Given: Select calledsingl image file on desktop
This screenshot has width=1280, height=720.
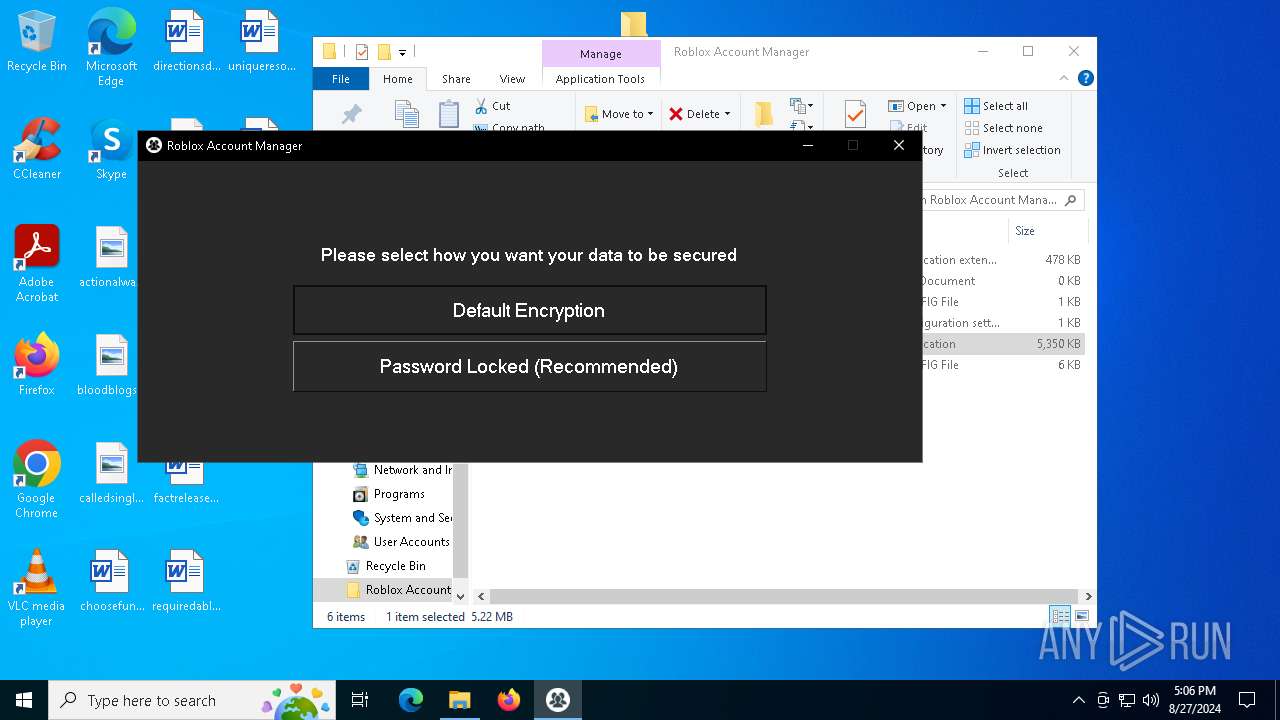Looking at the screenshot, I should pos(111,473).
